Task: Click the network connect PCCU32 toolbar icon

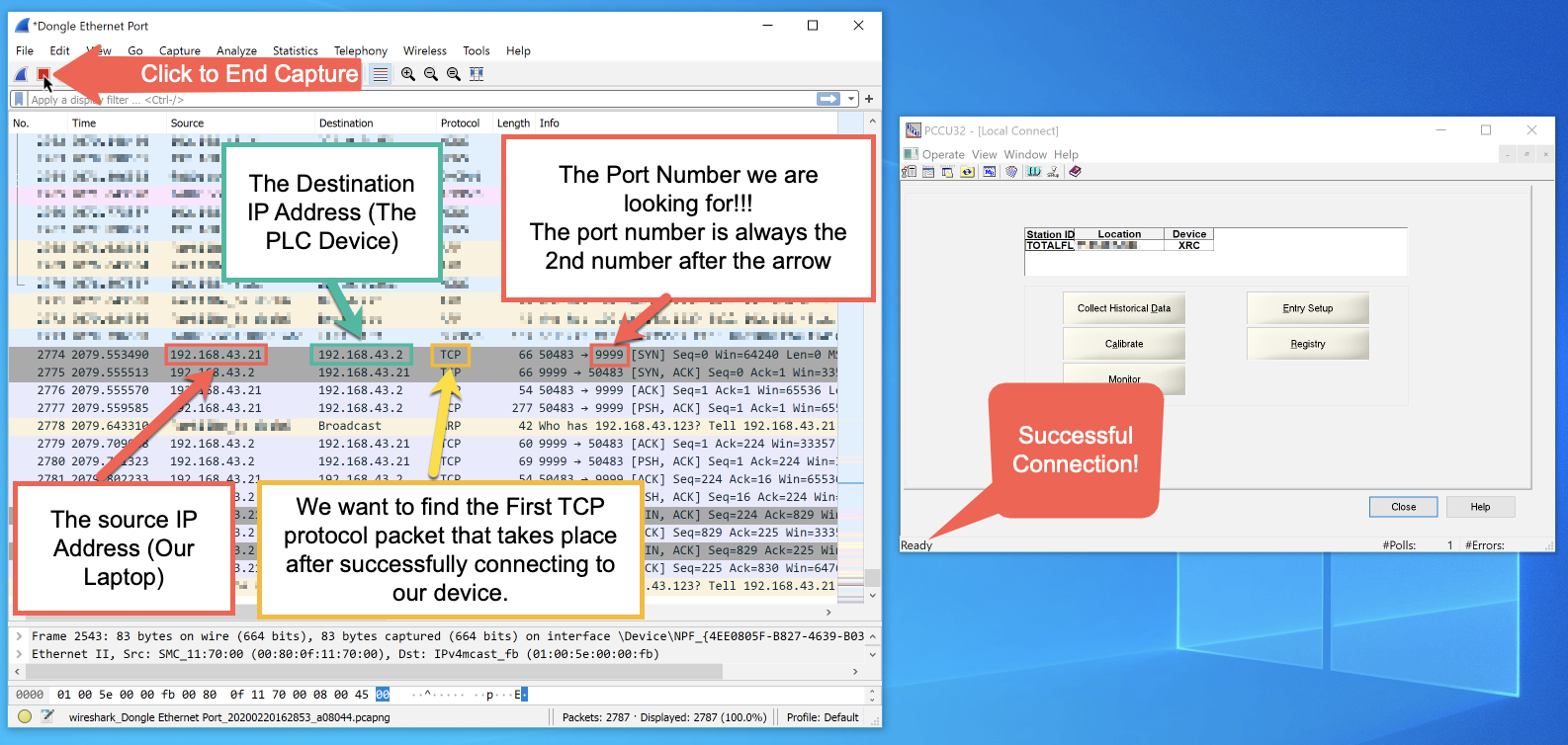Action: point(1054,172)
